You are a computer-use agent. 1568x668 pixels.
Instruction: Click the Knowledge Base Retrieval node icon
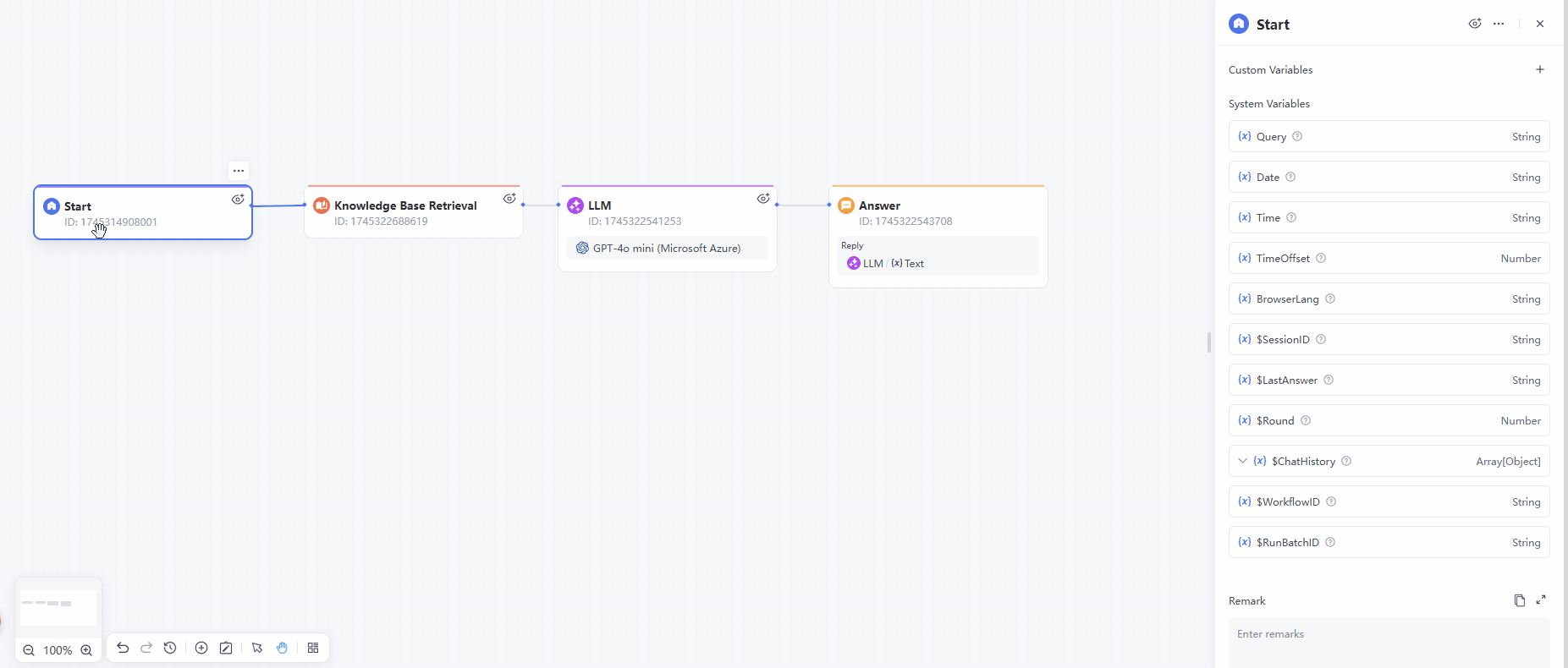pyautogui.click(x=322, y=205)
